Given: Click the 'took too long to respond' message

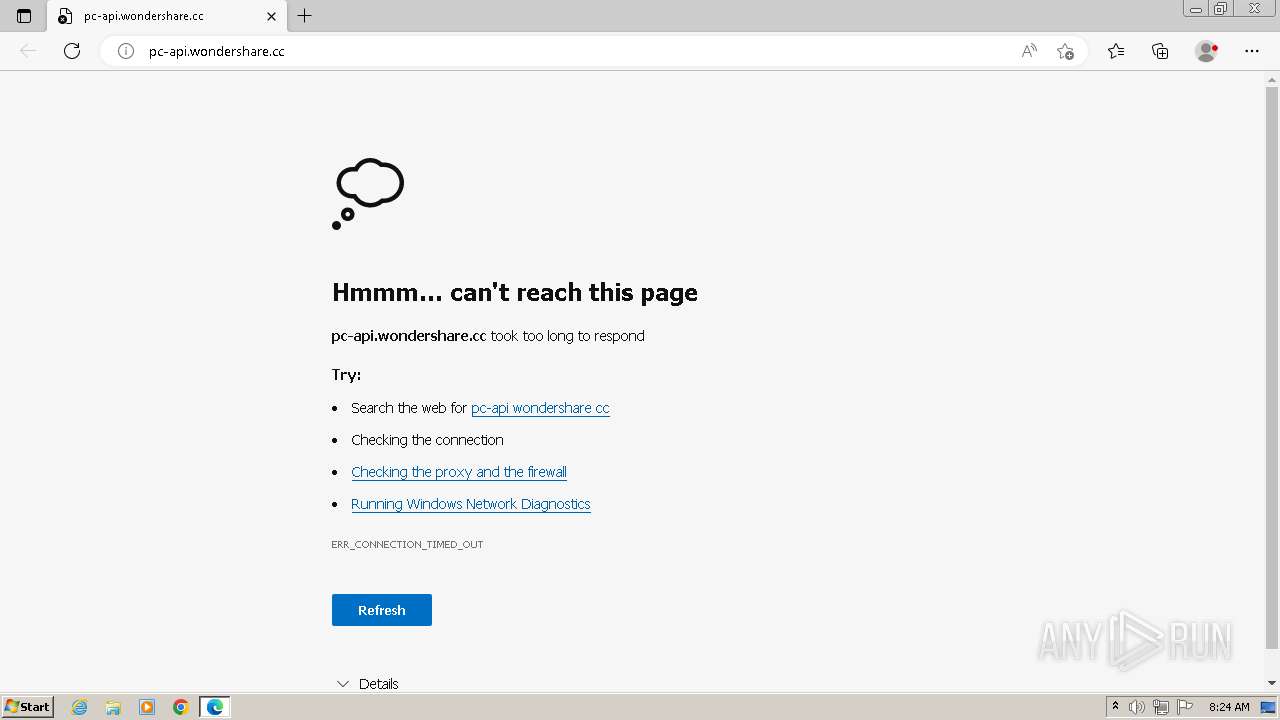Looking at the screenshot, I should pos(567,336).
